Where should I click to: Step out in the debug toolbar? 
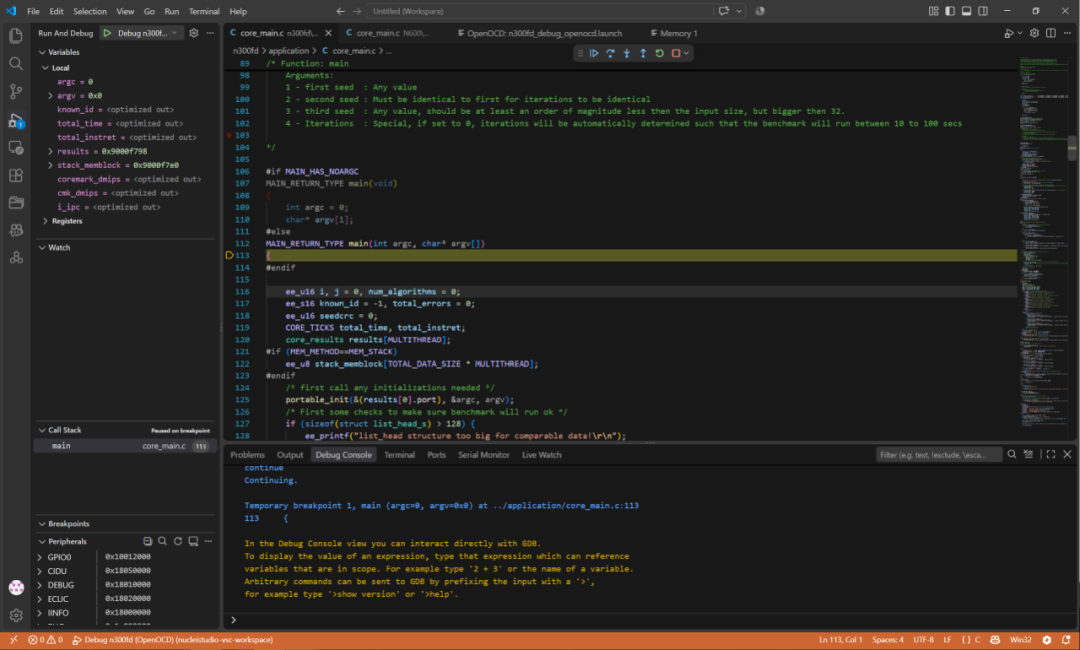643,53
